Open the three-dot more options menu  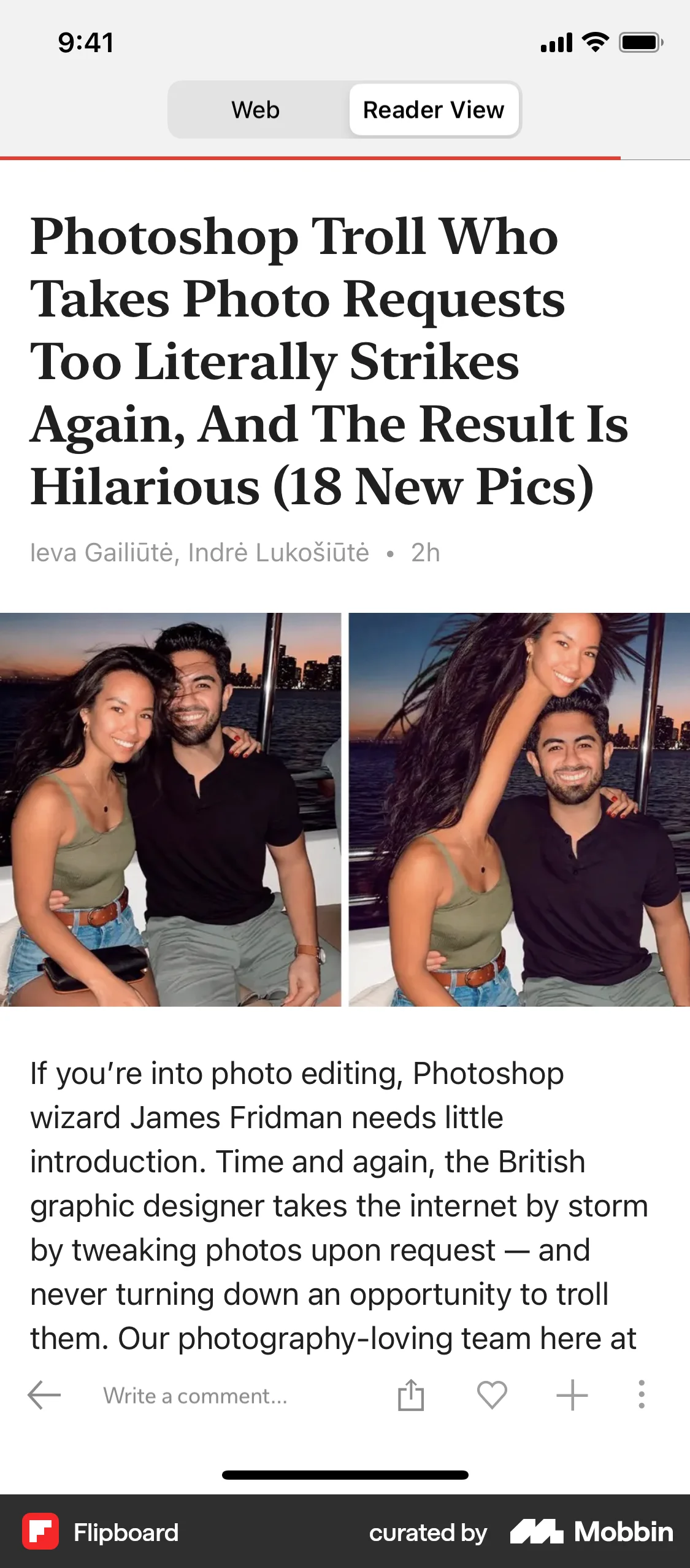tap(642, 1394)
